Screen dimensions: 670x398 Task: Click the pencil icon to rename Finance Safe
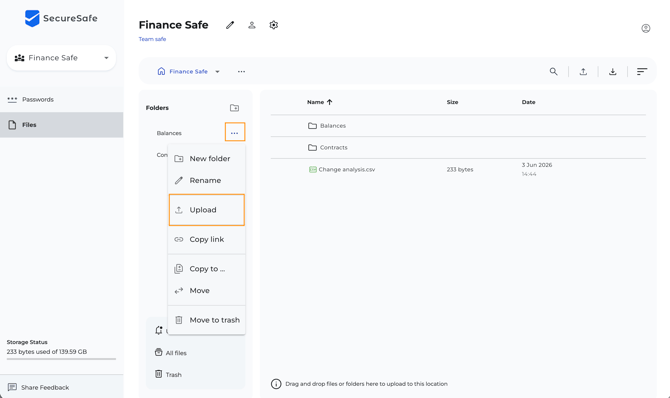pyautogui.click(x=230, y=25)
